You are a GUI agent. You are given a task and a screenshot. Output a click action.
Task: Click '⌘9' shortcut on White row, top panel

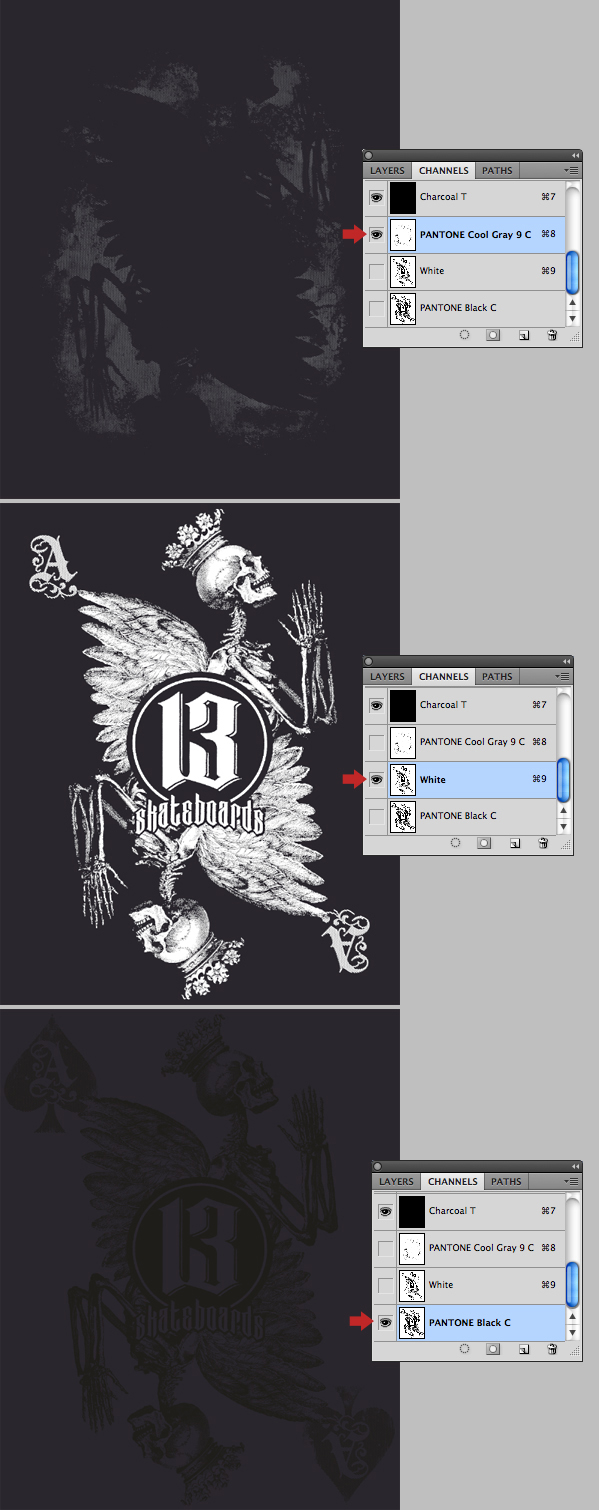(x=548, y=271)
